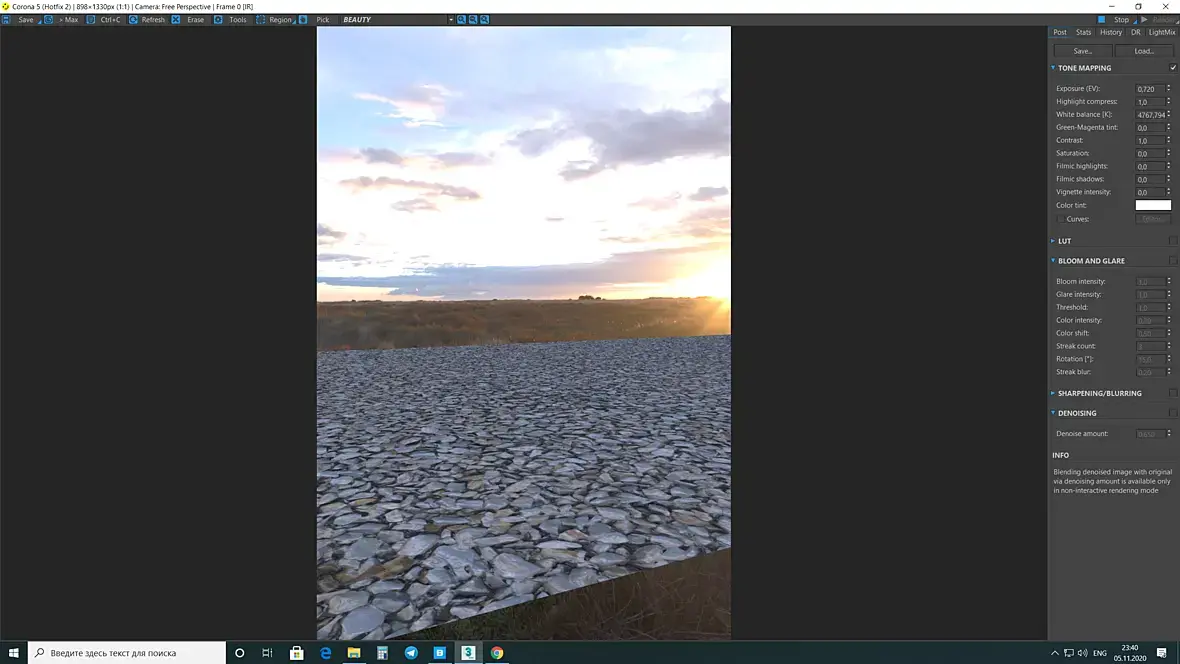The height and width of the screenshot is (664, 1180).
Task: Open Calculator from the taskbar
Action: pos(382,653)
